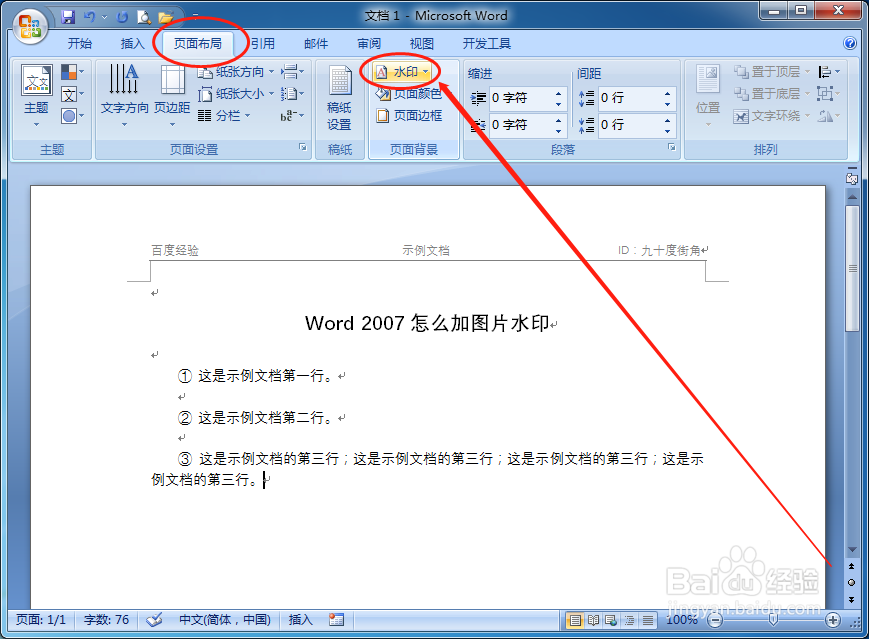Launch the 页面设置 dialog launcher

[x=303, y=147]
